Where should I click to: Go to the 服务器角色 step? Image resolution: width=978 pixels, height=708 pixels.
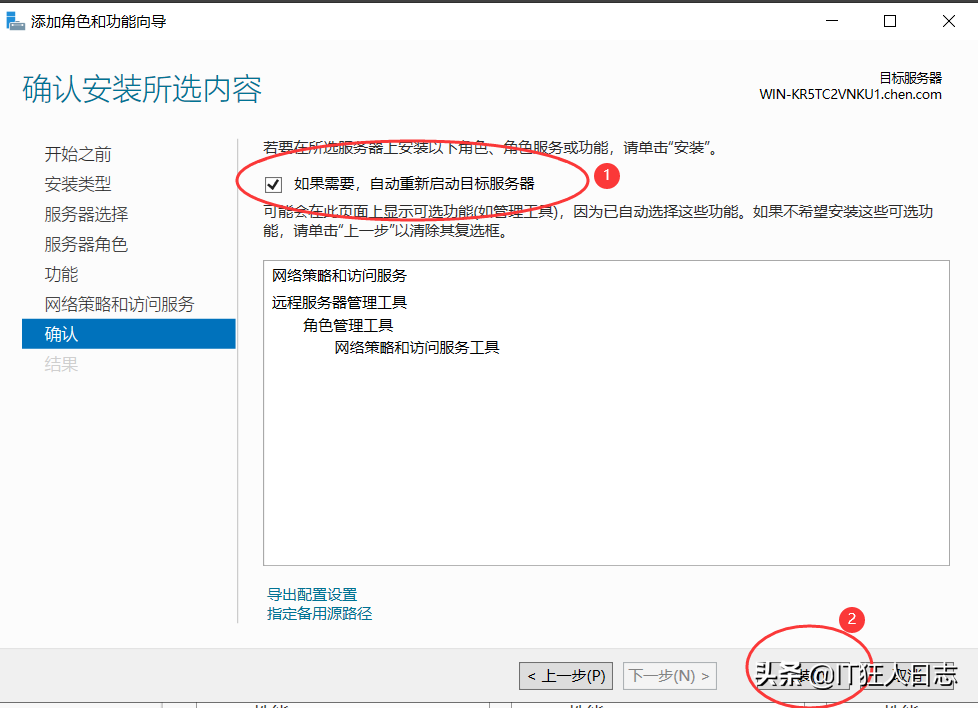(x=86, y=244)
